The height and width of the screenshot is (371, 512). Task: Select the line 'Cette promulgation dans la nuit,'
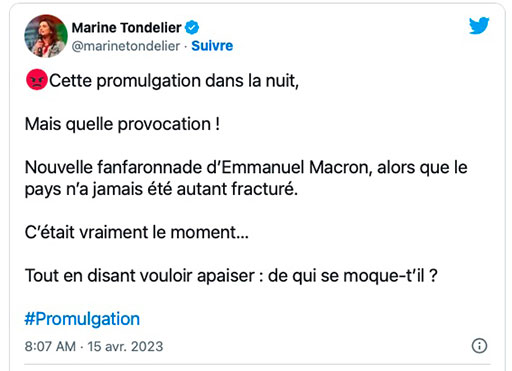tap(174, 81)
